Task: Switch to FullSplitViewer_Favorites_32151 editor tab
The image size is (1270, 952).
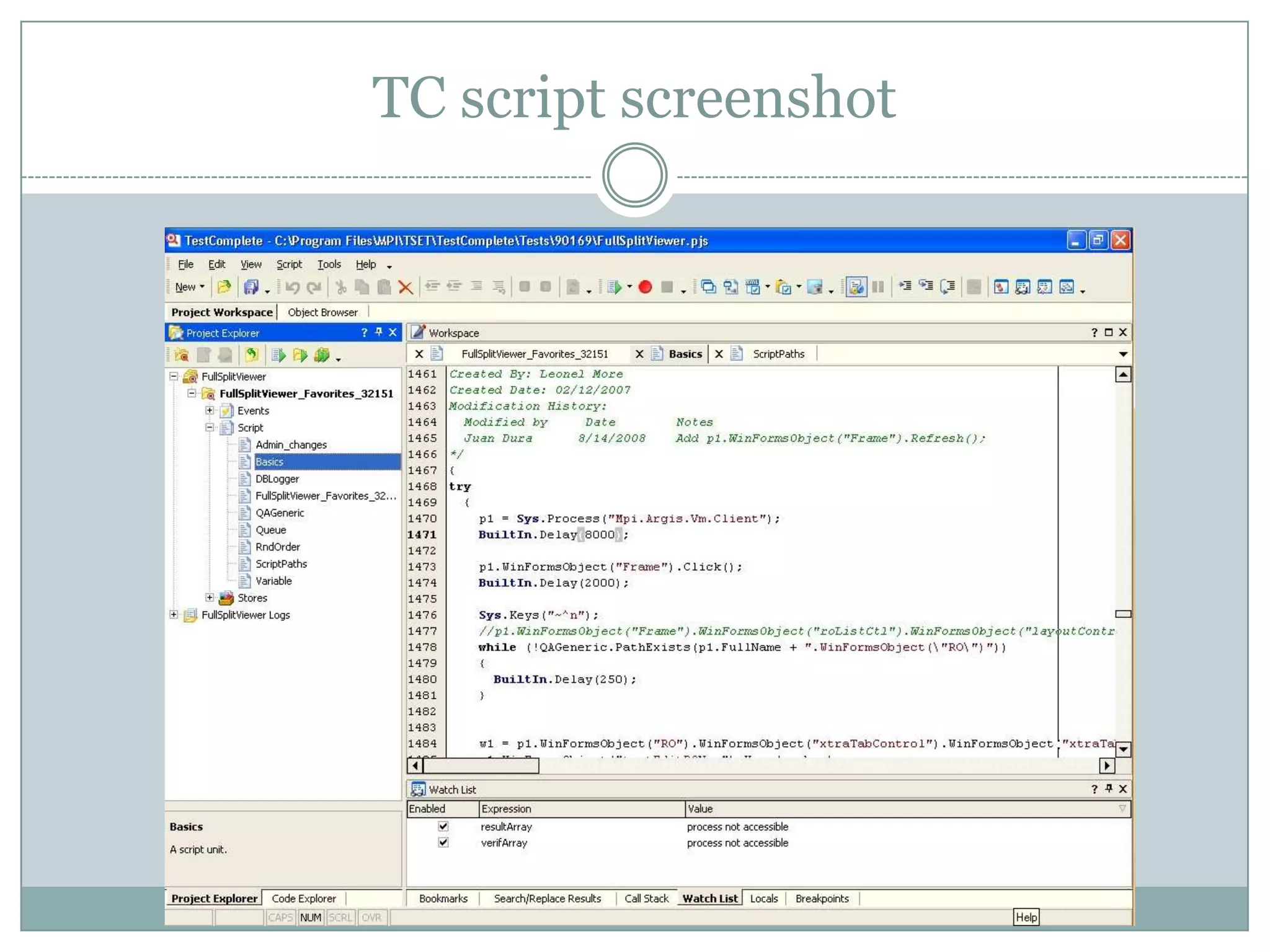Action: coord(535,354)
